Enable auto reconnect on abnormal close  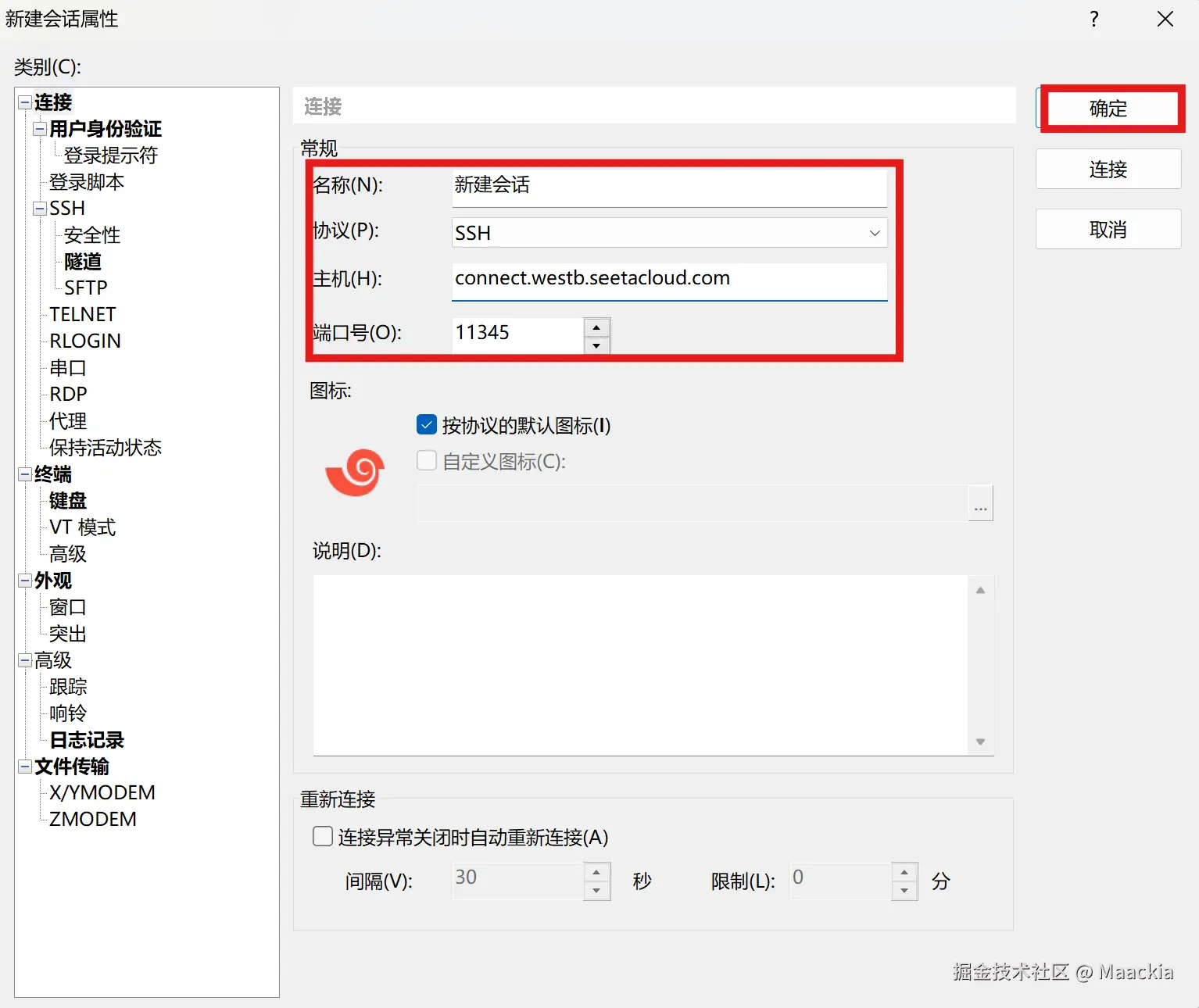click(322, 837)
